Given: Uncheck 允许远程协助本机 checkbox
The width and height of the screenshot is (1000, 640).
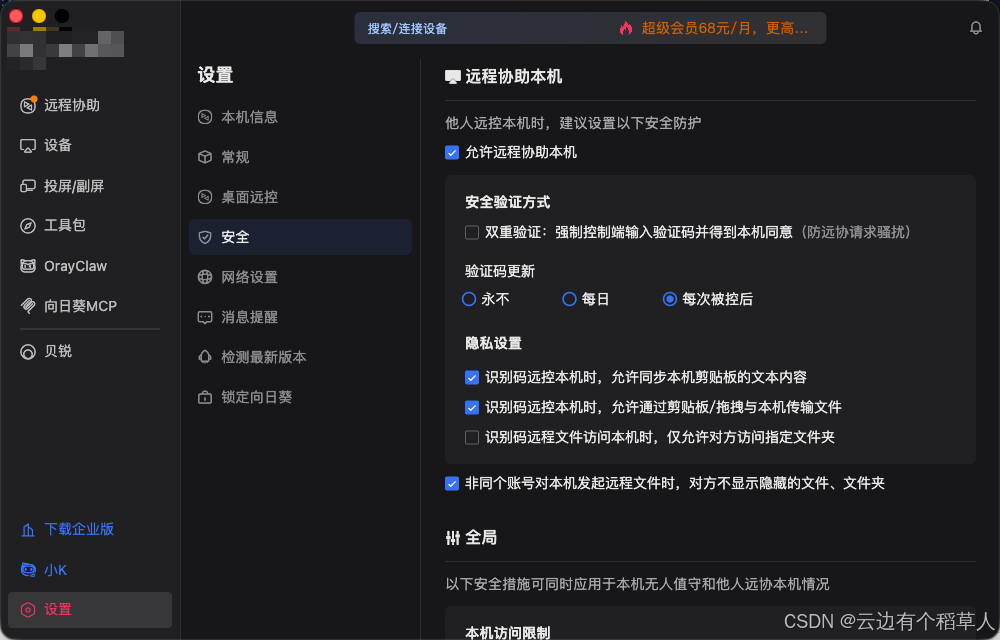Looking at the screenshot, I should coord(452,152).
